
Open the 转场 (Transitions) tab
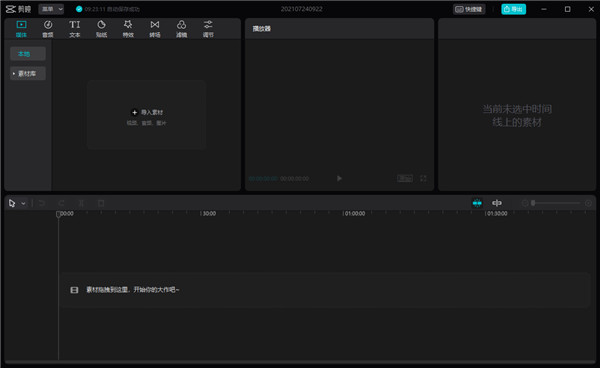tap(155, 29)
